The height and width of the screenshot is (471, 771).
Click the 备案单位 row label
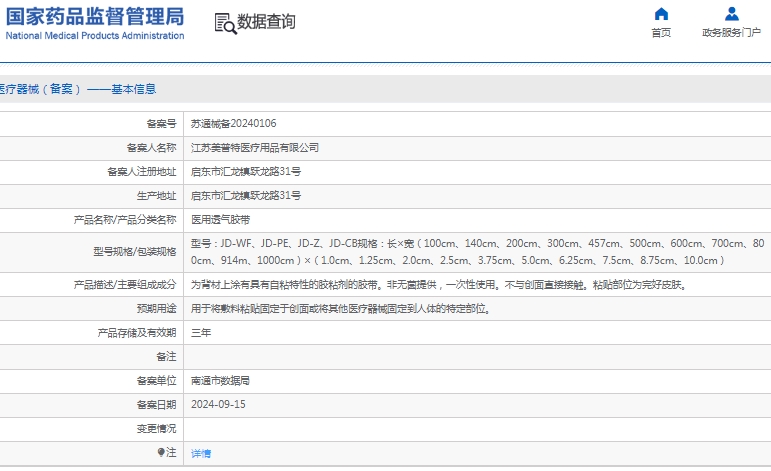pyautogui.click(x=156, y=381)
